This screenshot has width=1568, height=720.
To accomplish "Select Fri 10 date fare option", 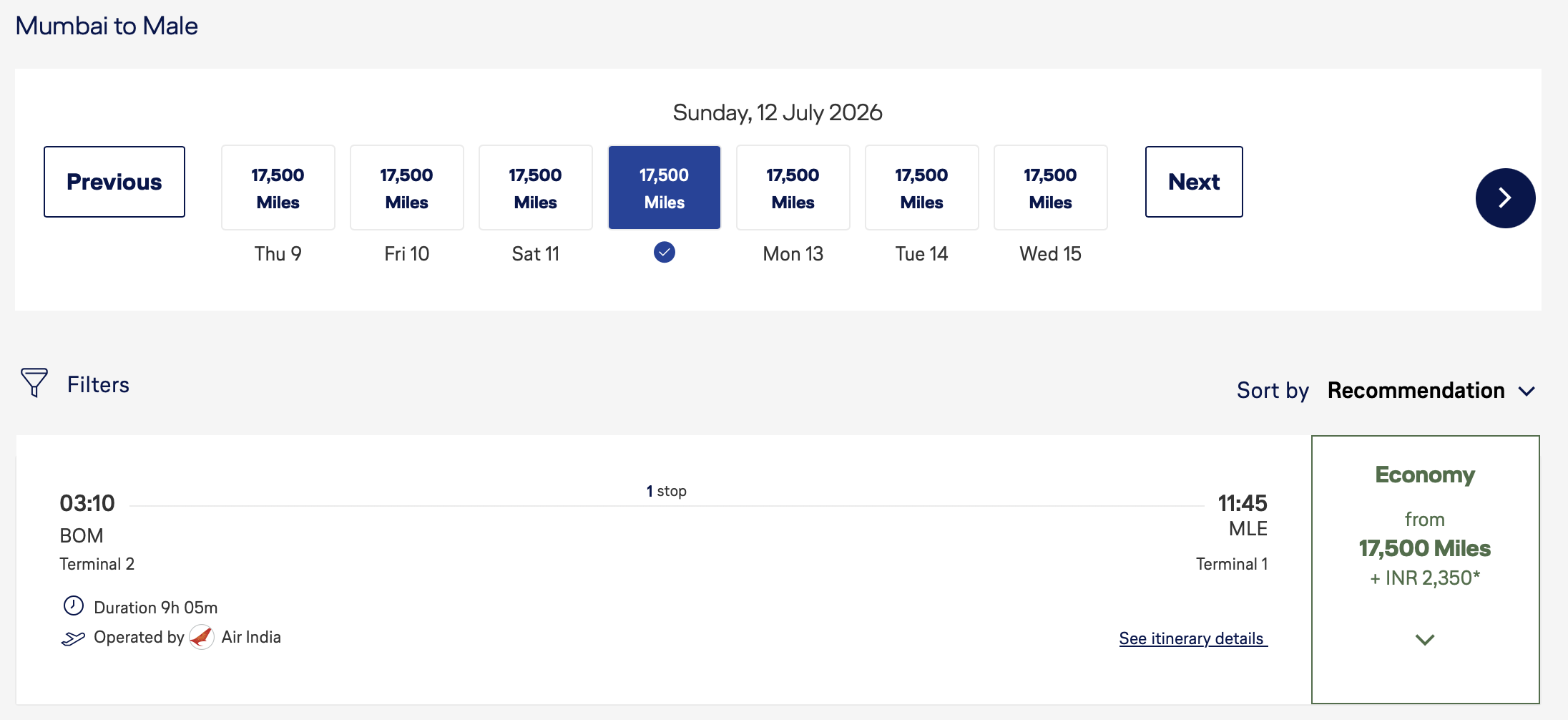I will [x=406, y=188].
